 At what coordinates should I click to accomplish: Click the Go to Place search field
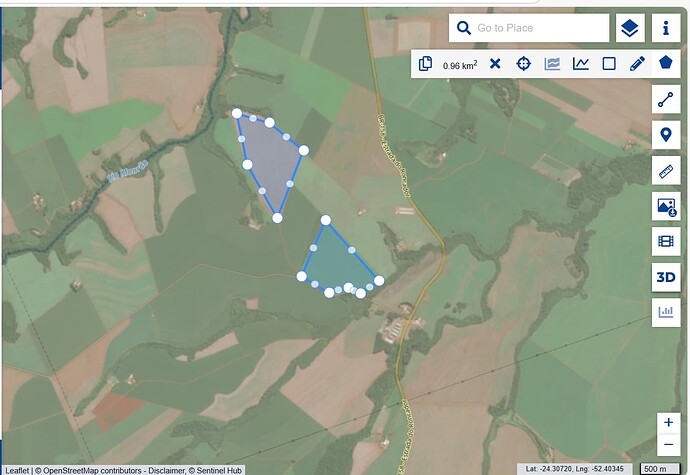pos(529,28)
